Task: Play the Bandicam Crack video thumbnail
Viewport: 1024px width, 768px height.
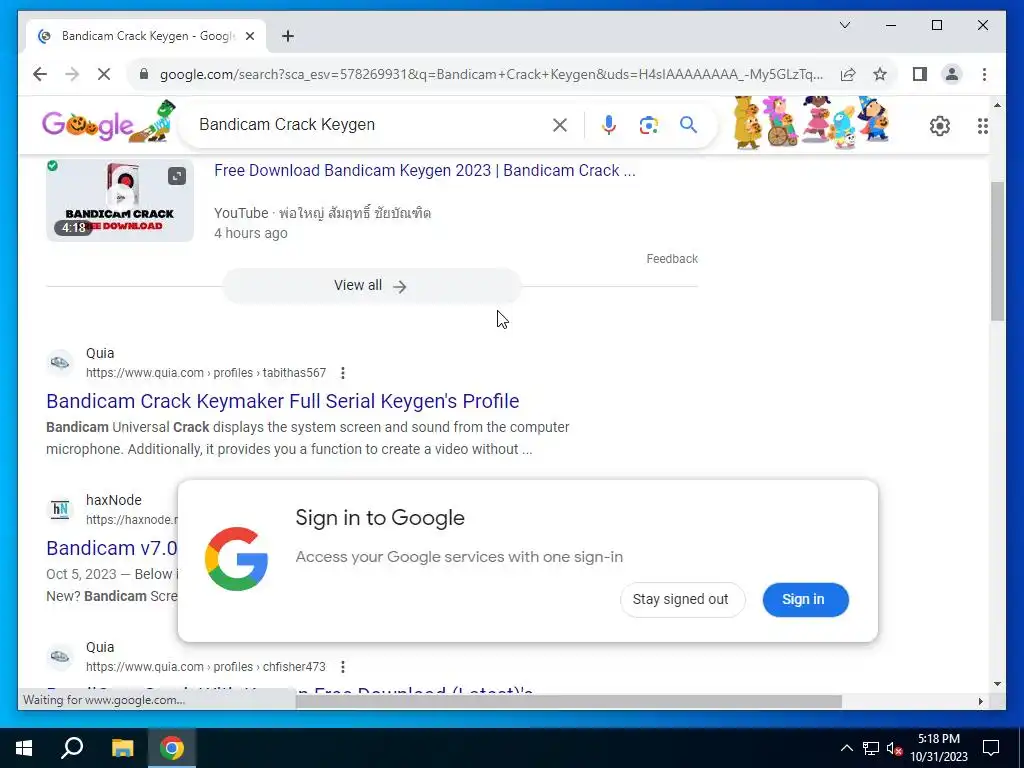Action: click(120, 200)
